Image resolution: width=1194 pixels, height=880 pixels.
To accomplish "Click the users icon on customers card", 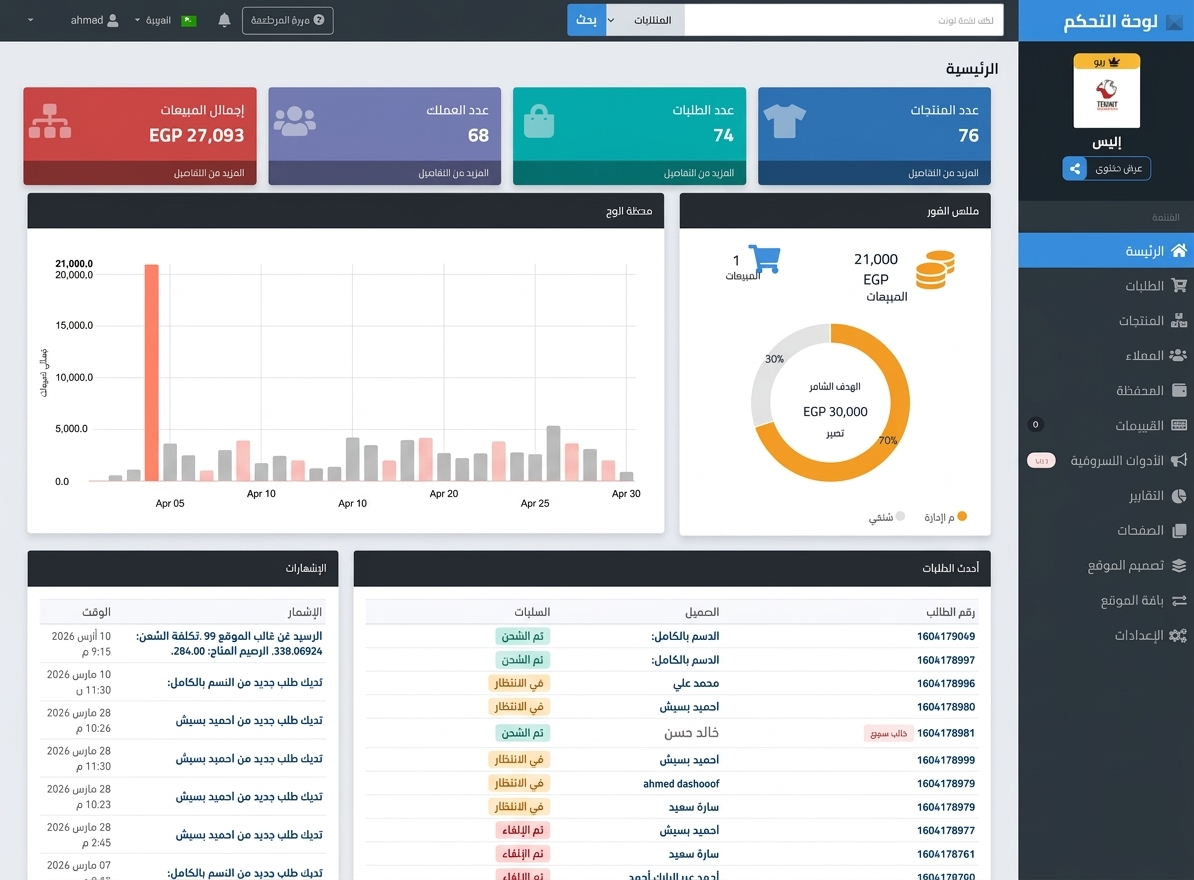I will pyautogui.click(x=294, y=121).
